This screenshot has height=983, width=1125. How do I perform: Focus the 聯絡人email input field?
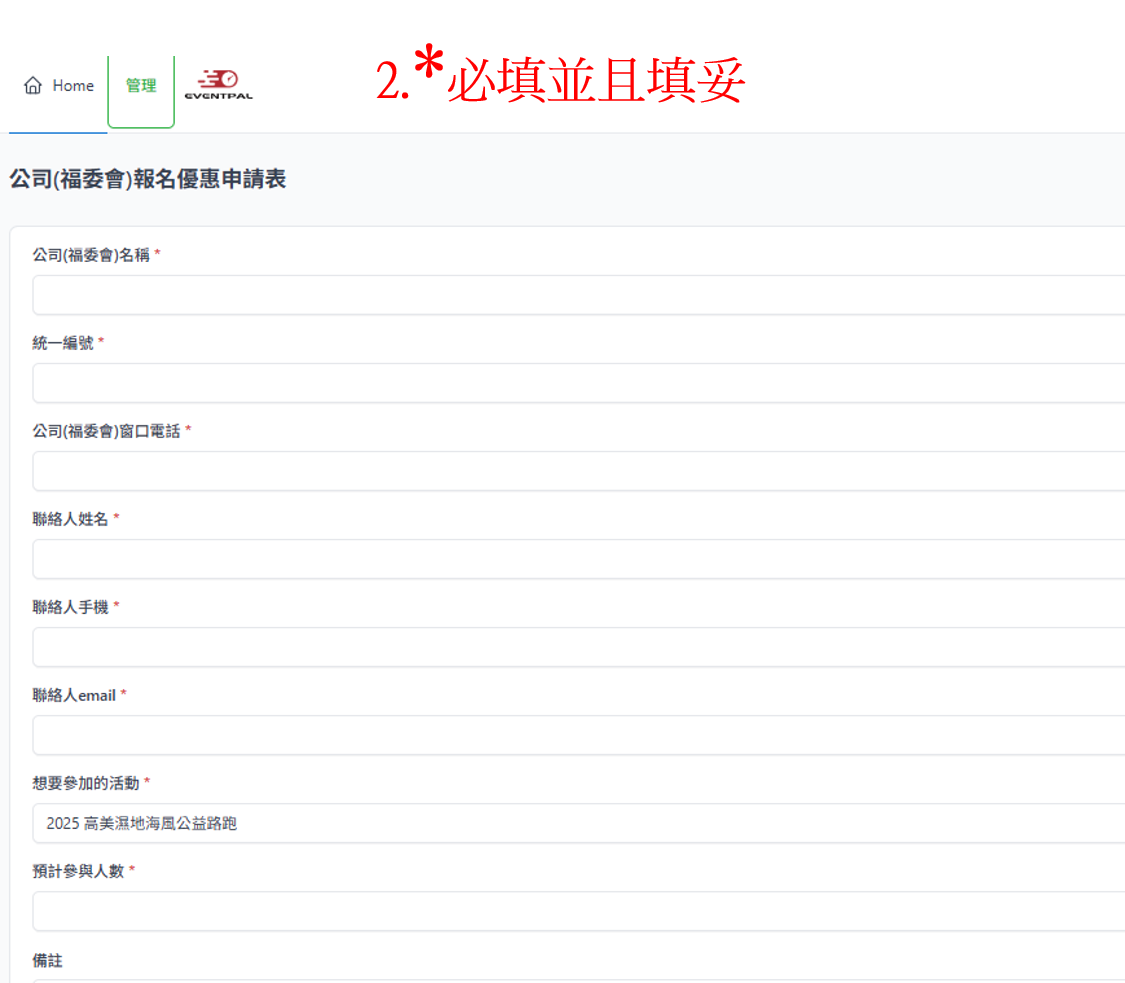tap(578, 735)
